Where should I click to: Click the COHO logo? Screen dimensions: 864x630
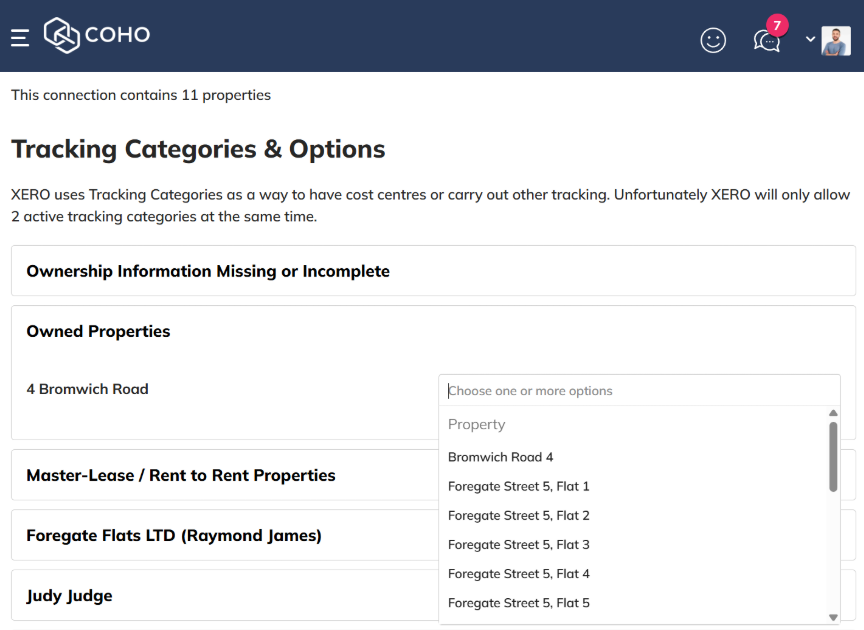tap(97, 35)
